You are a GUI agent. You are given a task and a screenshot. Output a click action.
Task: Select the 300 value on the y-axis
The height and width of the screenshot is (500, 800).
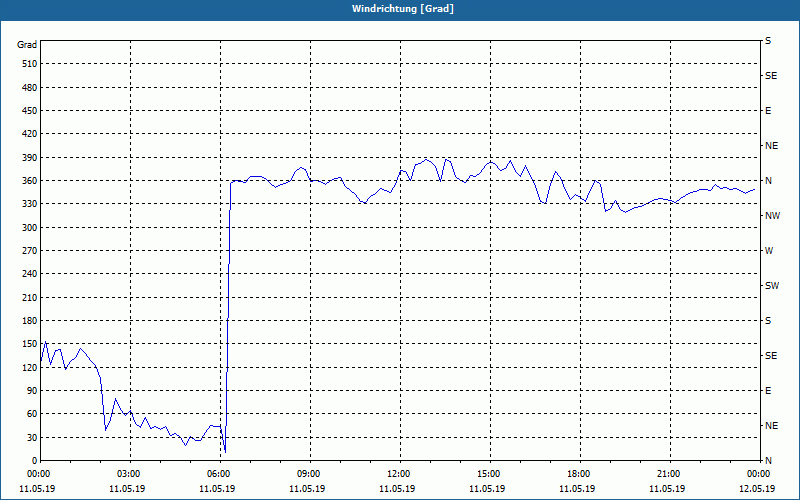30,228
